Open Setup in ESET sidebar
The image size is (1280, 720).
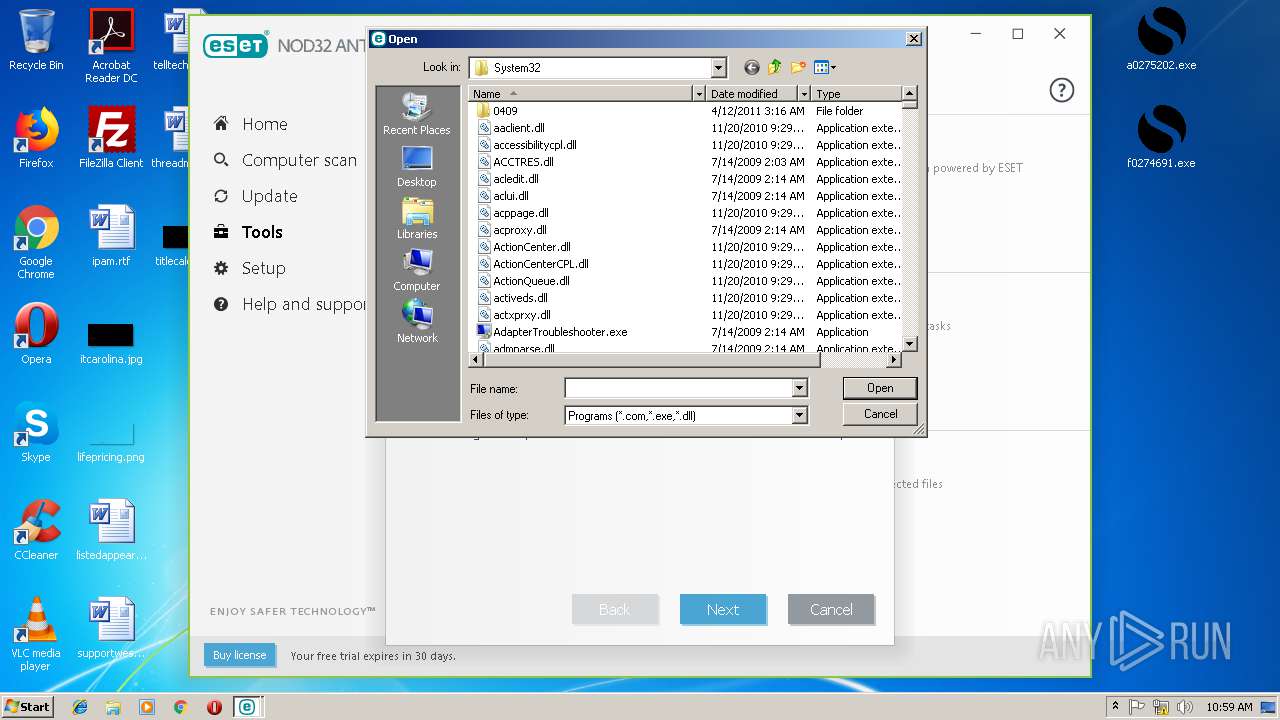[x=263, y=268]
